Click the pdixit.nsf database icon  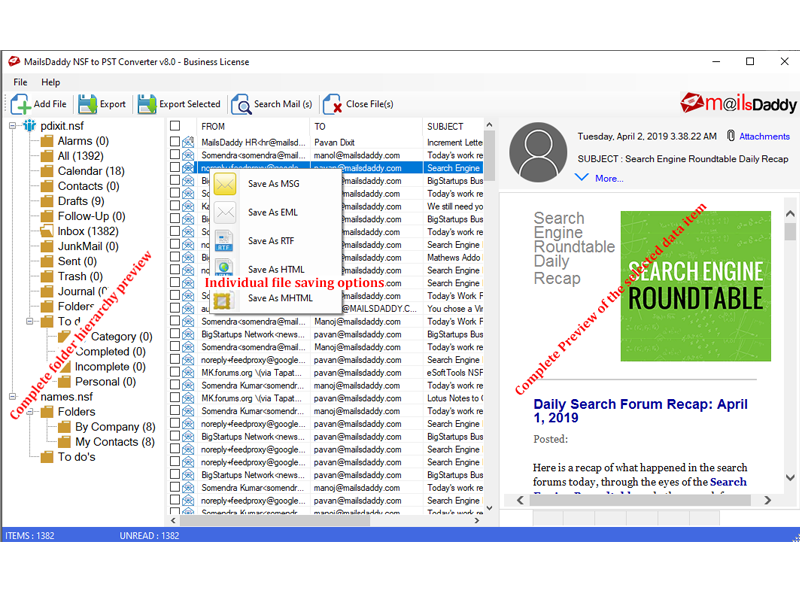30,126
